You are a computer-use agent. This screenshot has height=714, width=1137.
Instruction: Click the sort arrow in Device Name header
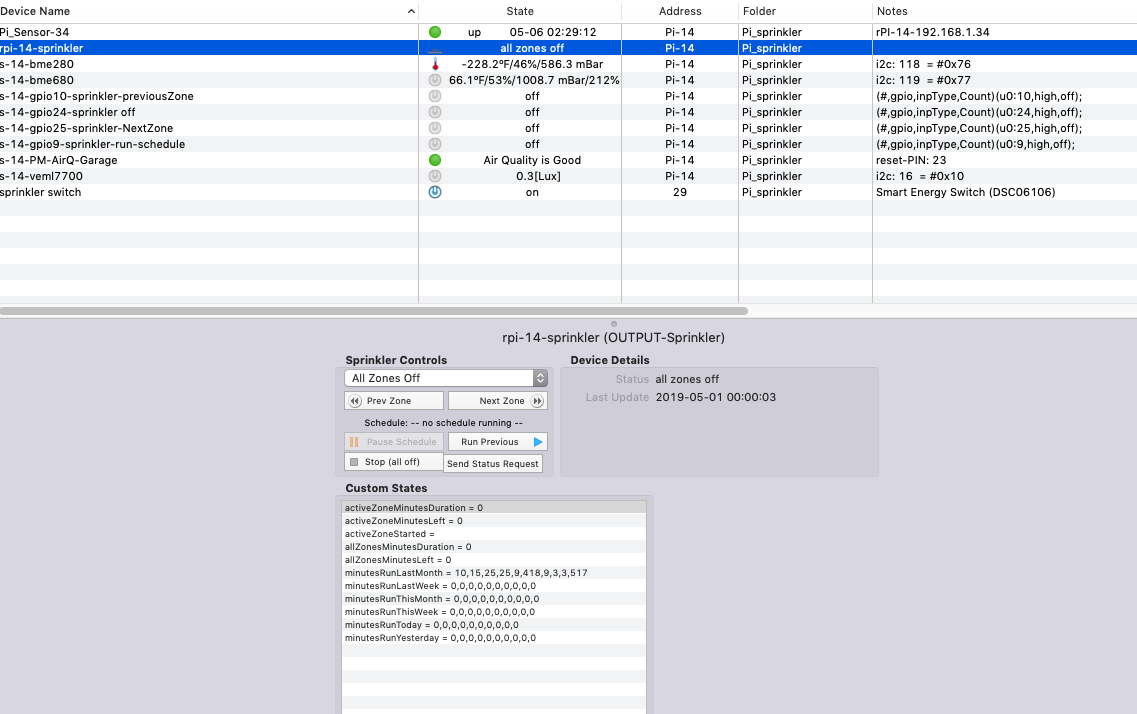411,11
